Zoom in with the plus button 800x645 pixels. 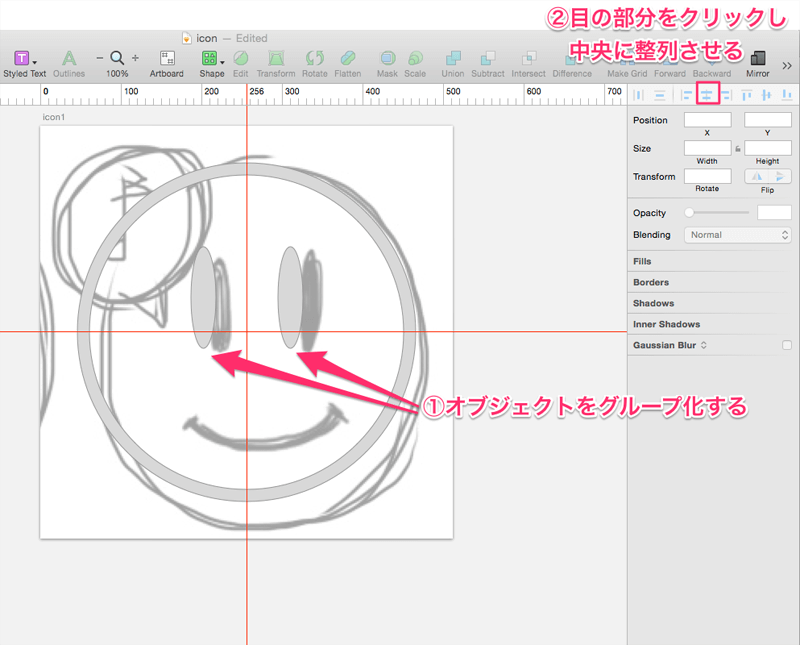(135, 58)
